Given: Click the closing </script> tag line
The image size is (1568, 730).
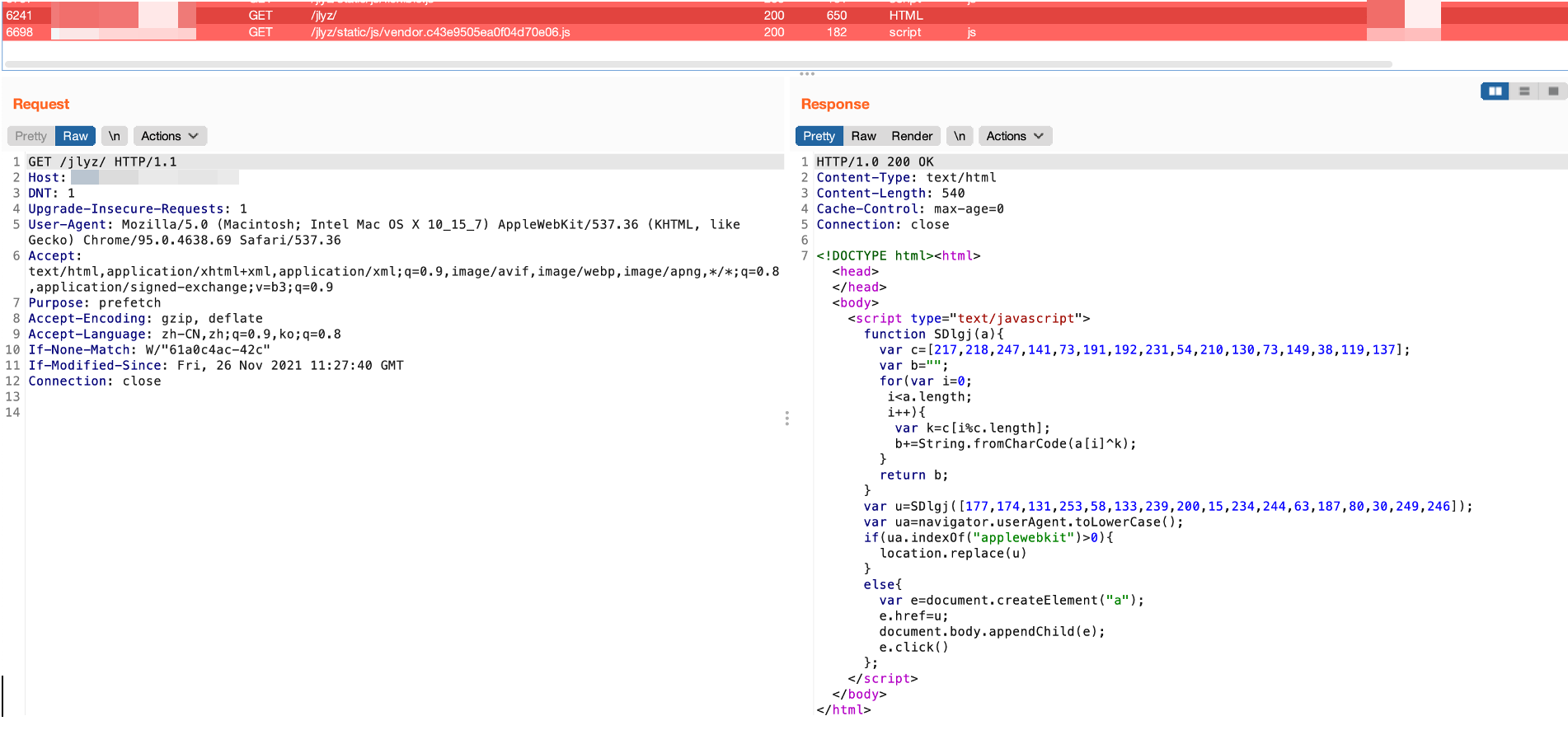Looking at the screenshot, I should pos(883,678).
